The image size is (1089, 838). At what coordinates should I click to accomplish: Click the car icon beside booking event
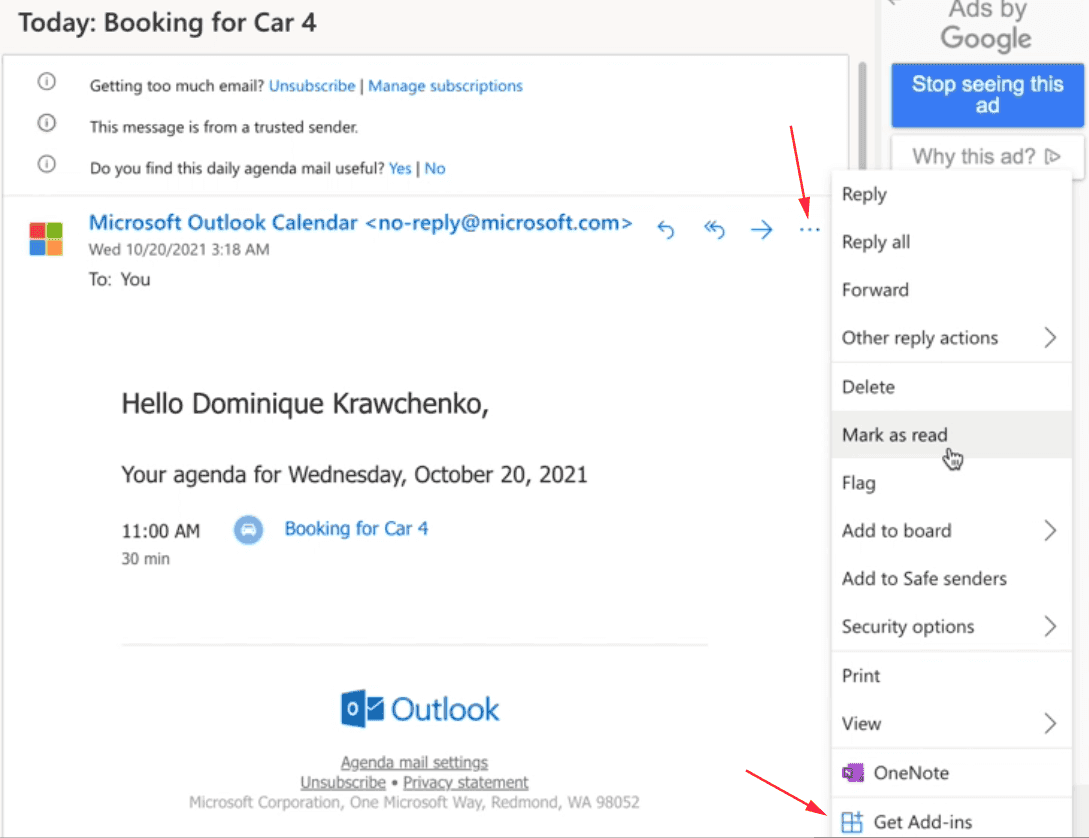248,529
